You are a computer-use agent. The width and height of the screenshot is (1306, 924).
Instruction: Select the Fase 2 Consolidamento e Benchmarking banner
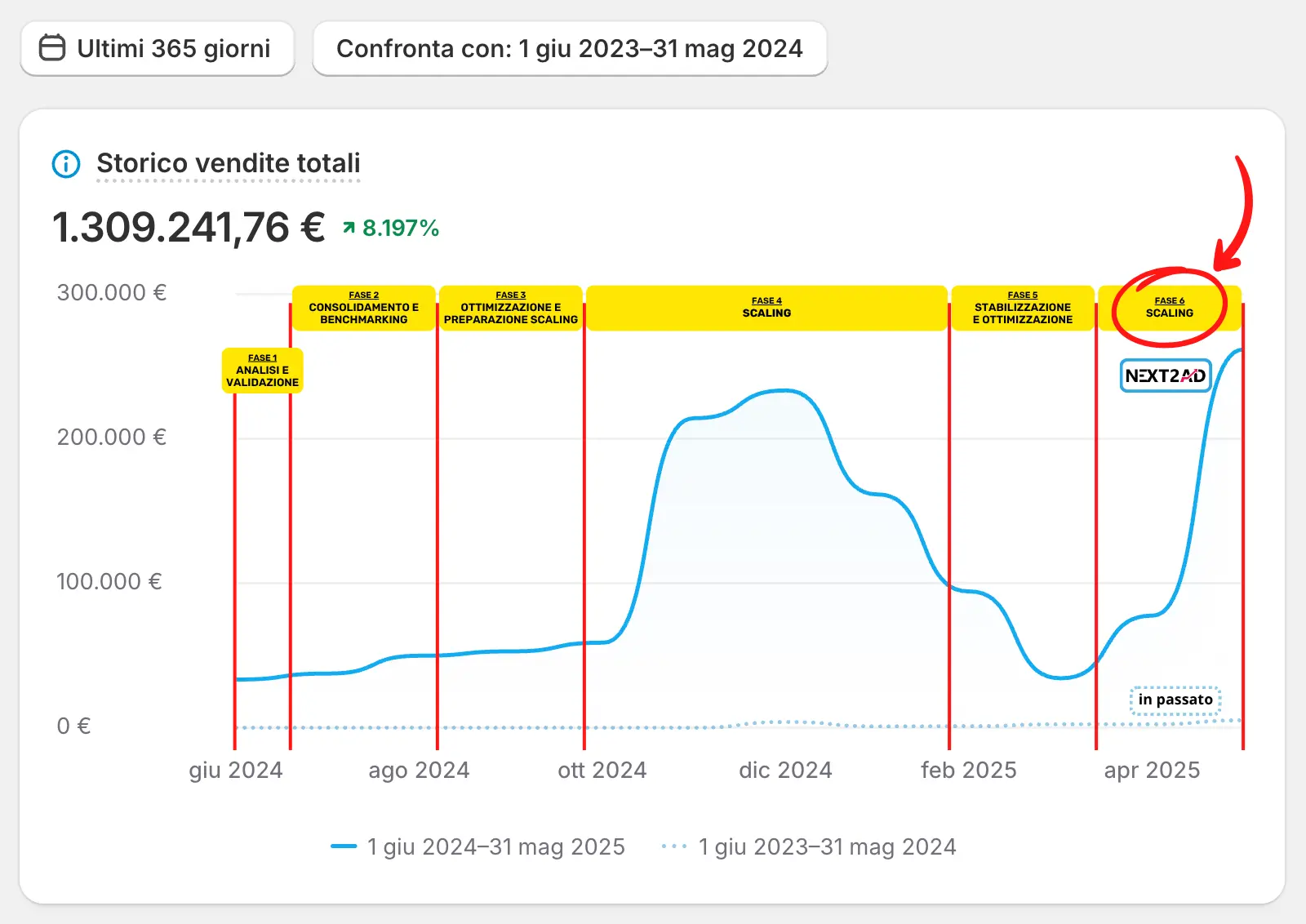tap(363, 308)
